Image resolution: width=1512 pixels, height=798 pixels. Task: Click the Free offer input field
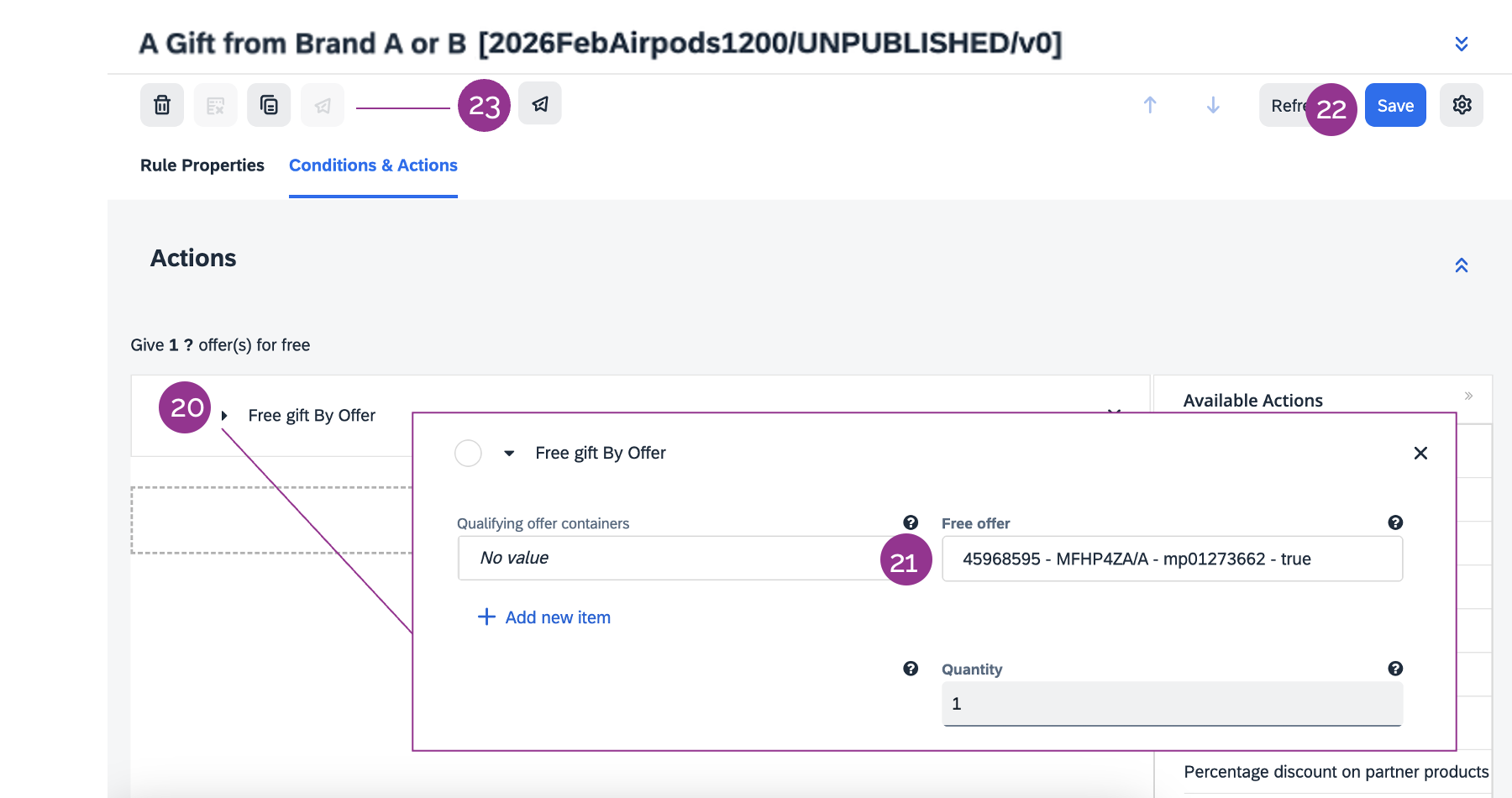tap(1172, 559)
